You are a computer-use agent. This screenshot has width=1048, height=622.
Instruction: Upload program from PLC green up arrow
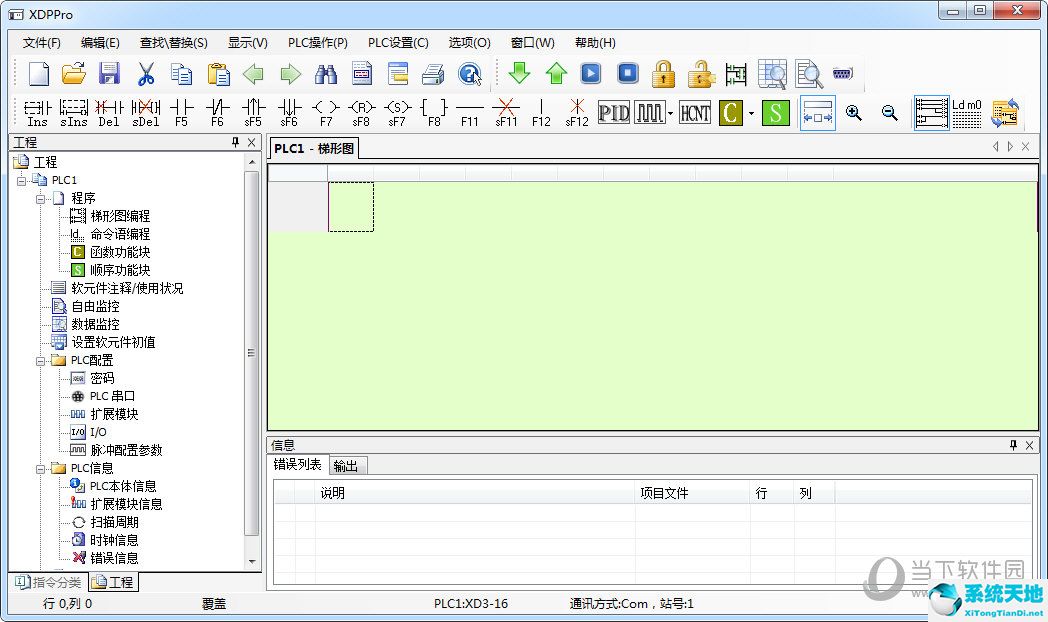click(x=556, y=73)
